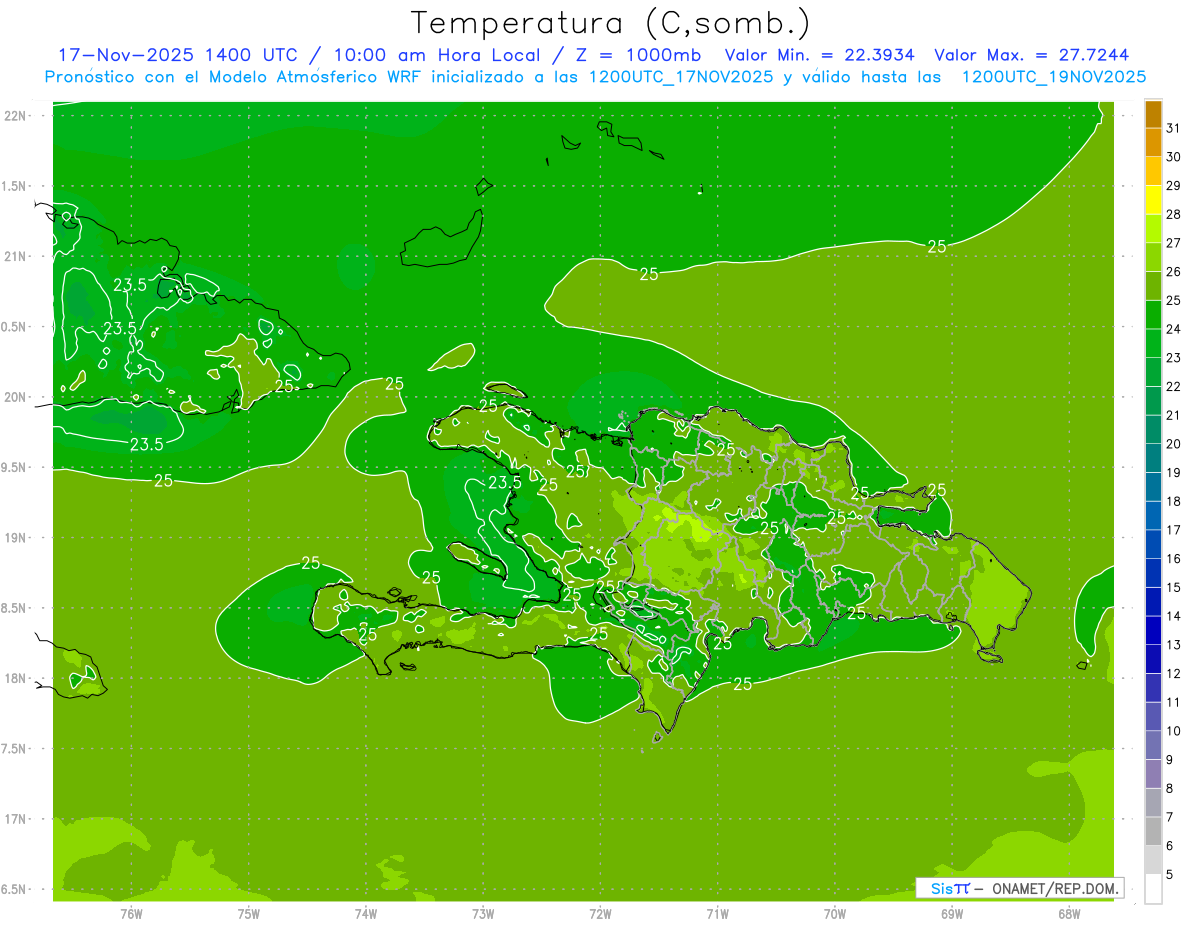Pick the yellow swatch between 28 and 29
Image resolution: width=1200 pixels, height=927 pixels.
(x=1153, y=200)
